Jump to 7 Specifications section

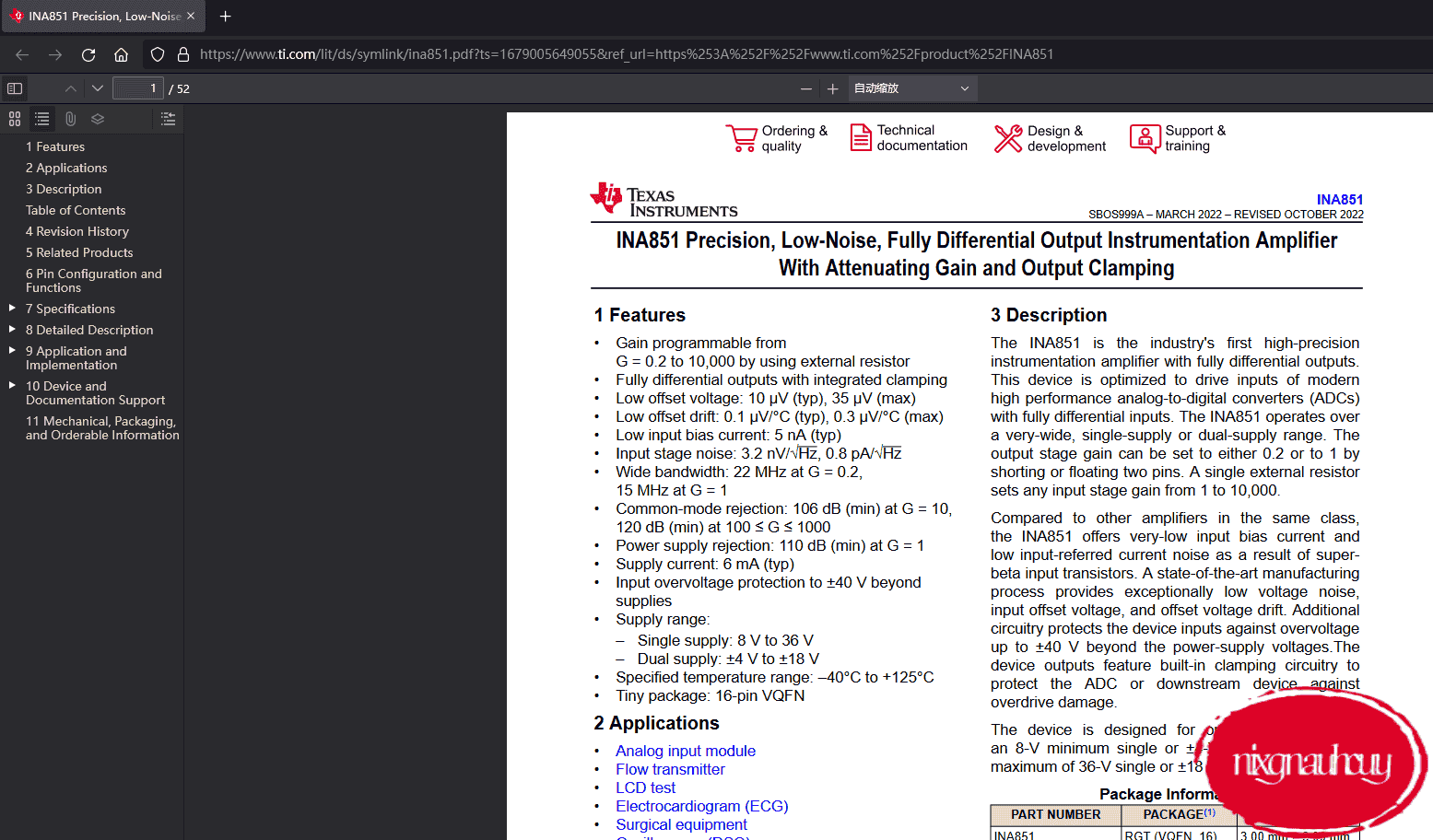tap(70, 309)
